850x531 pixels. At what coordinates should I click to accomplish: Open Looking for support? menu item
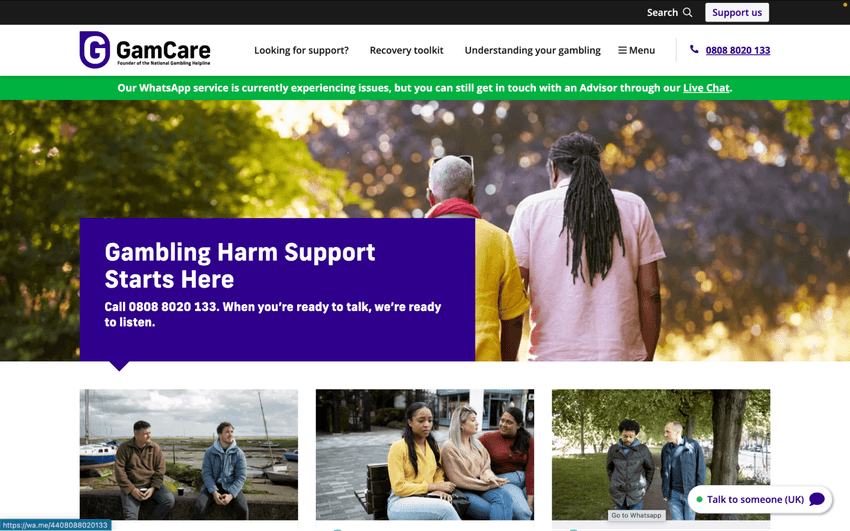point(301,50)
